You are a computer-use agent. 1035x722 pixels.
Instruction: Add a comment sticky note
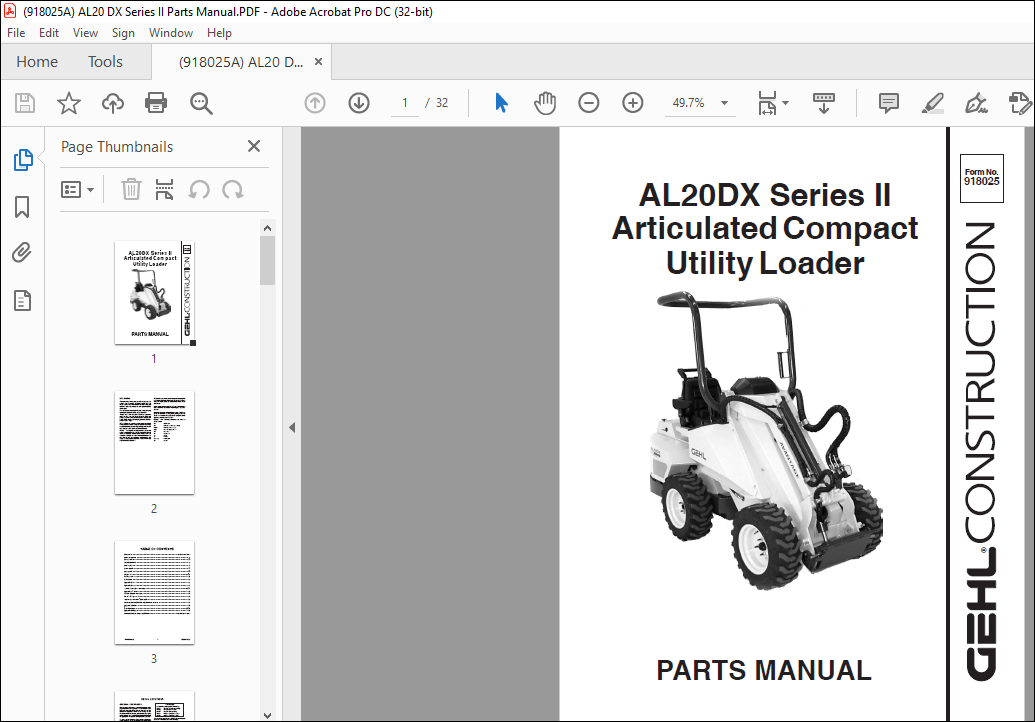(x=888, y=103)
